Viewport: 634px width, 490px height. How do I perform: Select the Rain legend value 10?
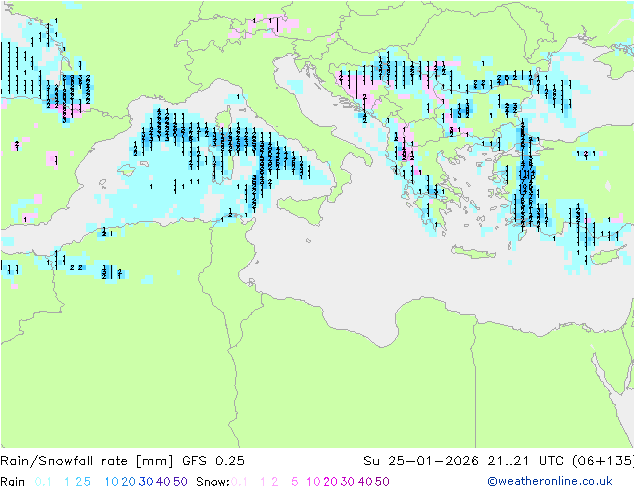click(111, 482)
